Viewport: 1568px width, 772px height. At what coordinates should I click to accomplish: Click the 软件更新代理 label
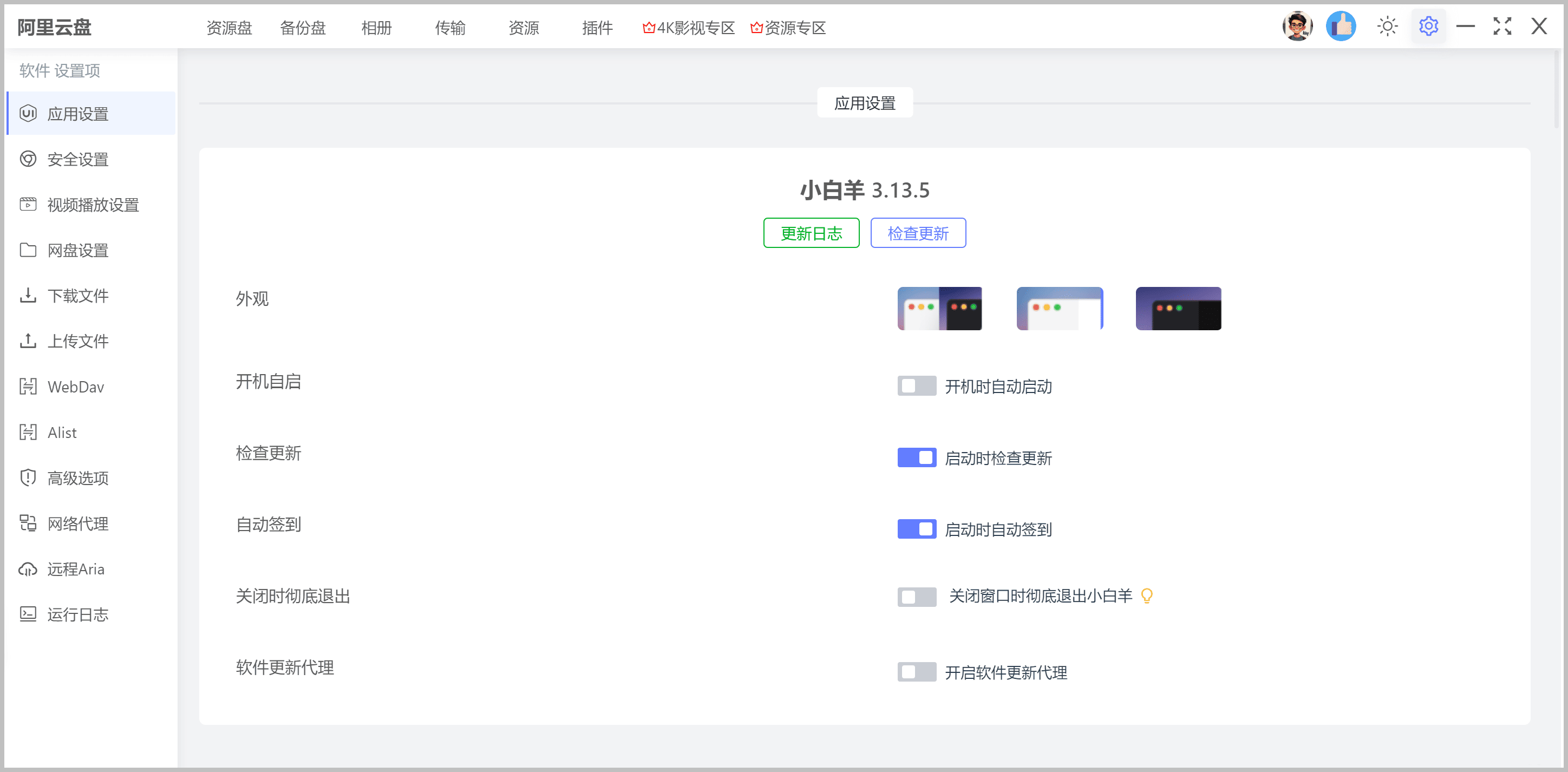(285, 668)
